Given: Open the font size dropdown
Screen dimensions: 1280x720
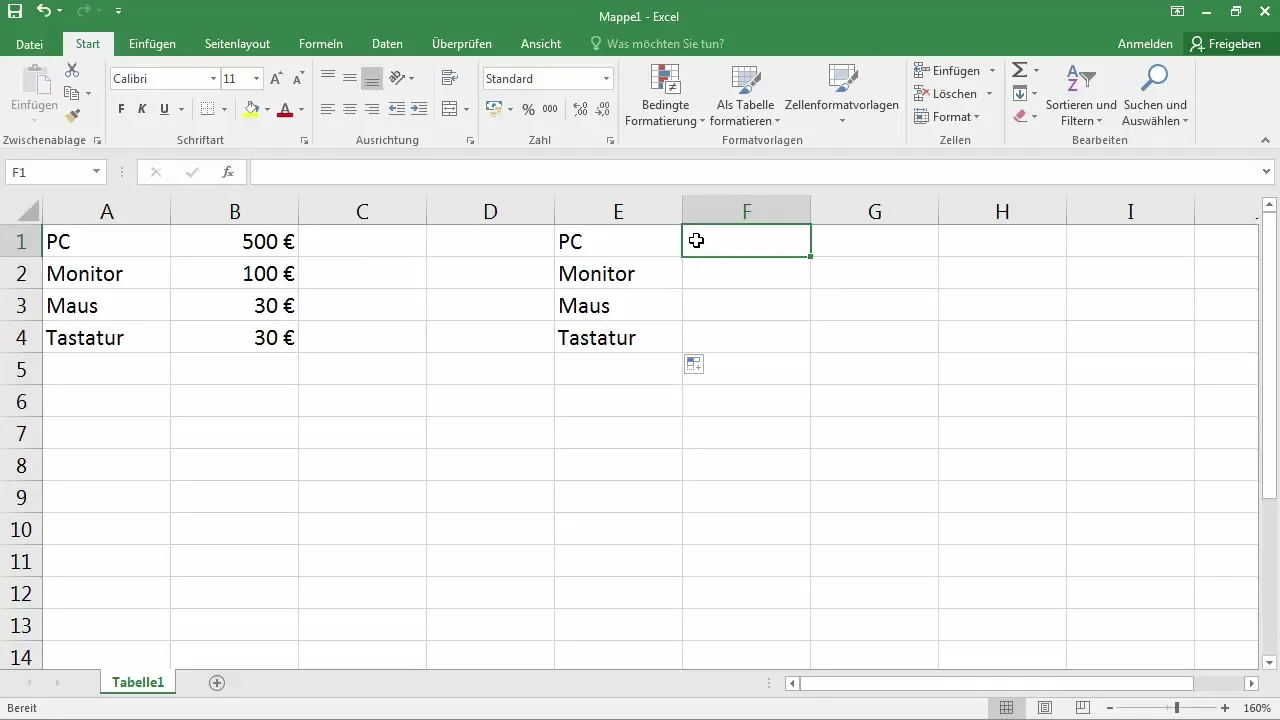Looking at the screenshot, I should (257, 79).
